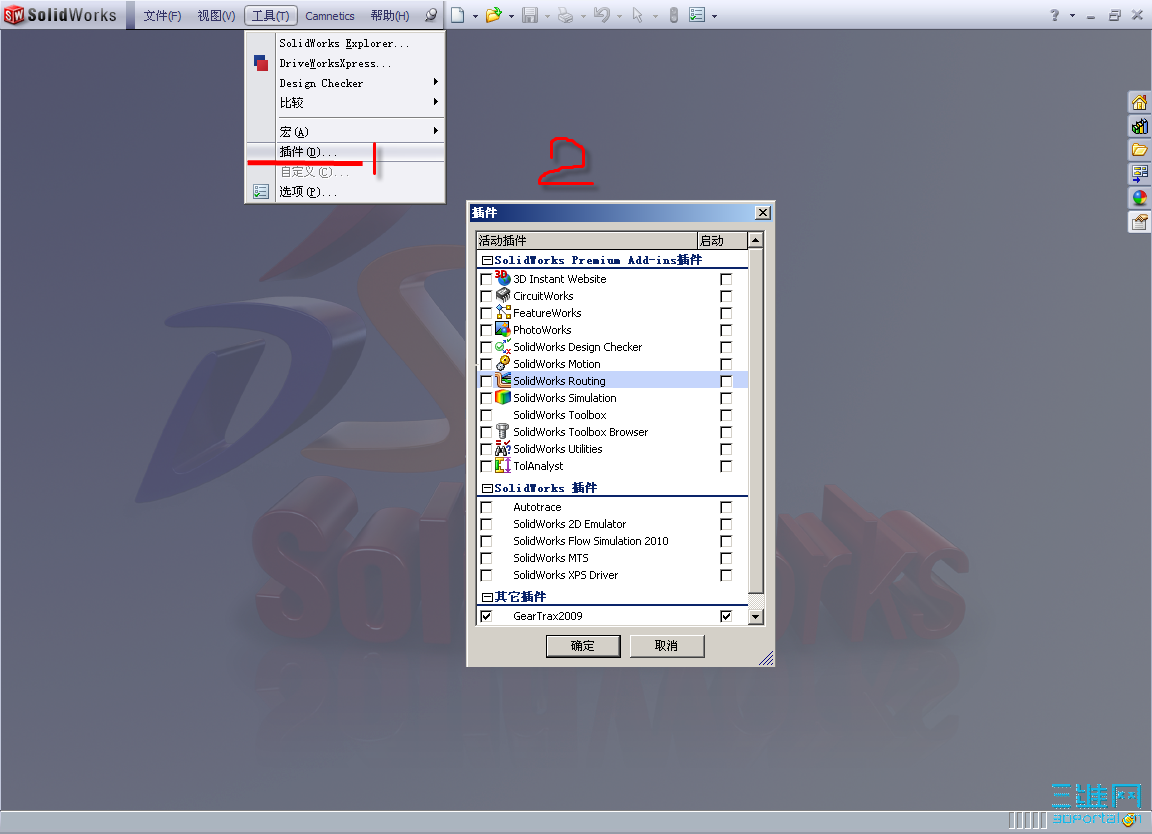This screenshot has height=834, width=1152.
Task: Click the Open folder icon in toolbar
Action: (494, 15)
